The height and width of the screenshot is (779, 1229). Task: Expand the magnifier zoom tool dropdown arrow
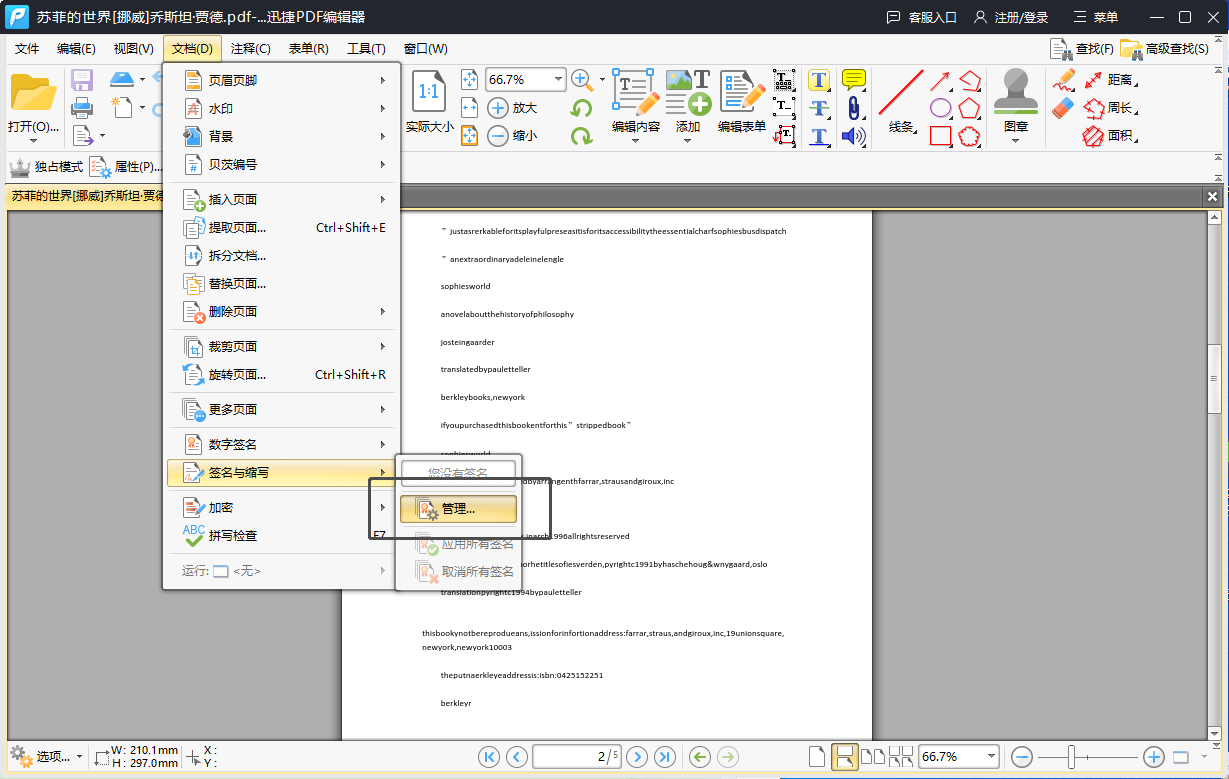(x=602, y=80)
